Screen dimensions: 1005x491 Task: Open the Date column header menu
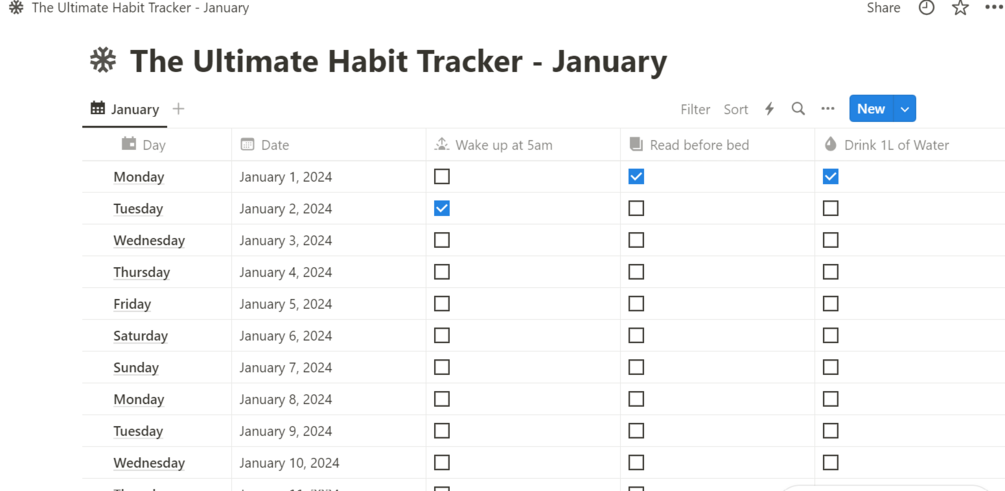click(274, 145)
